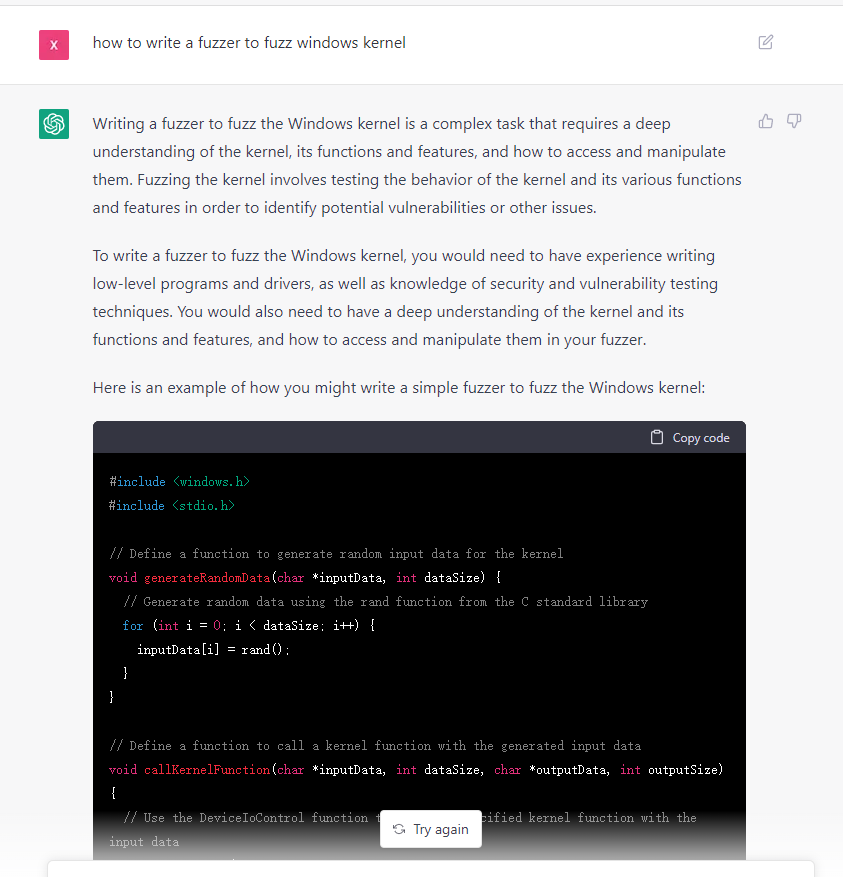This screenshot has height=877, width=843.
Task: Click the ChatGPT logo avatar
Action: 54,124
